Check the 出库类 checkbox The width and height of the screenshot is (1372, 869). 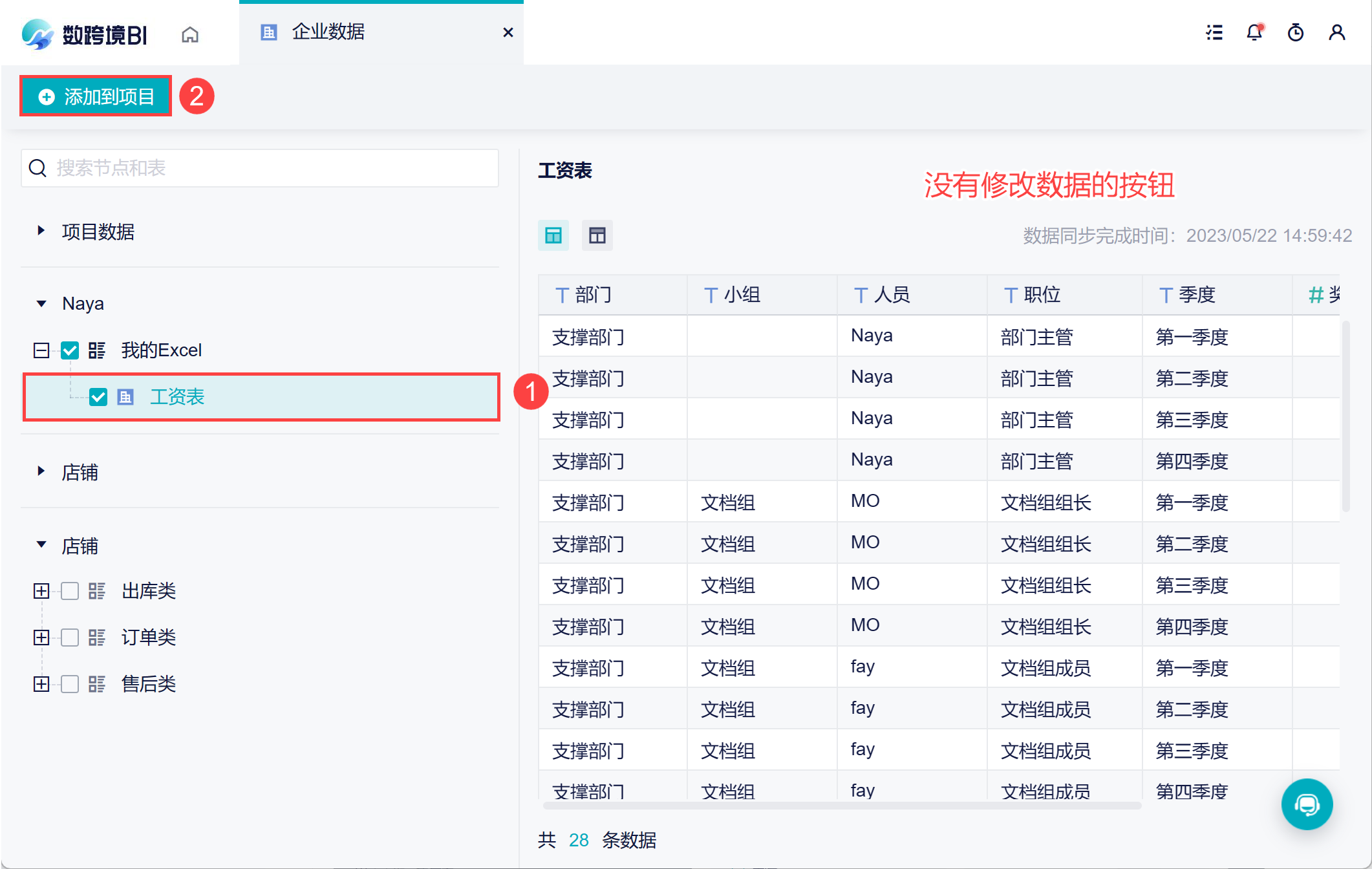pyautogui.click(x=70, y=591)
